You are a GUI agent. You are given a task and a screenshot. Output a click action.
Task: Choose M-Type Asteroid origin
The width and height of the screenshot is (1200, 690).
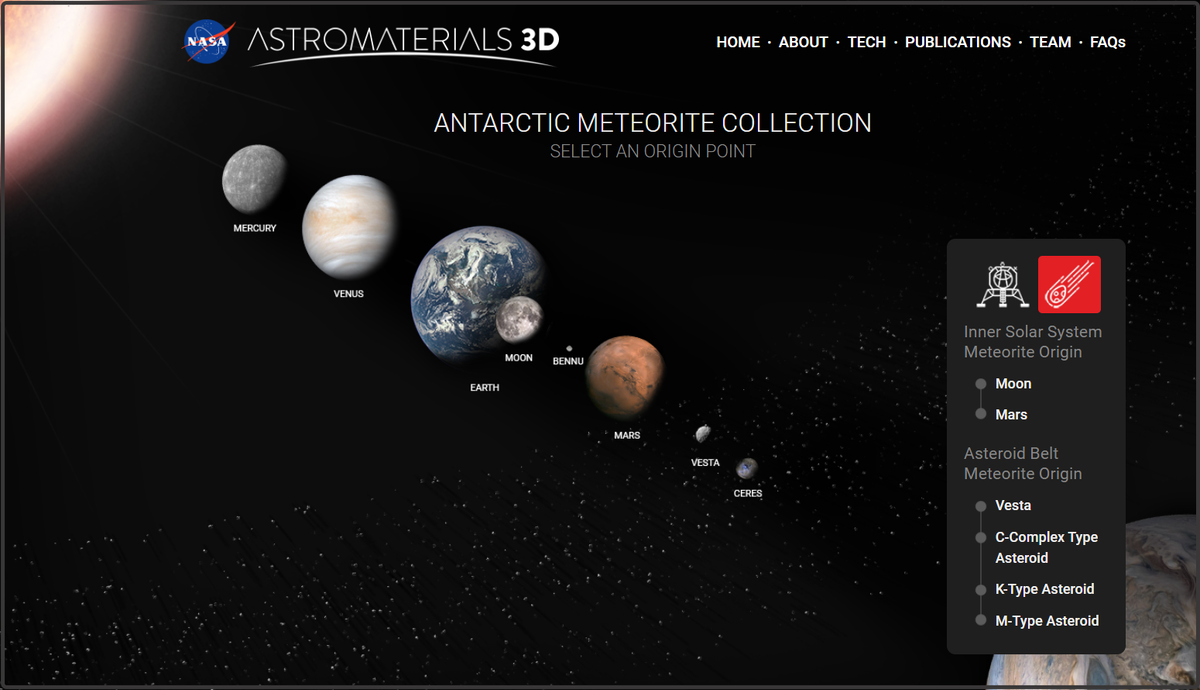1047,621
